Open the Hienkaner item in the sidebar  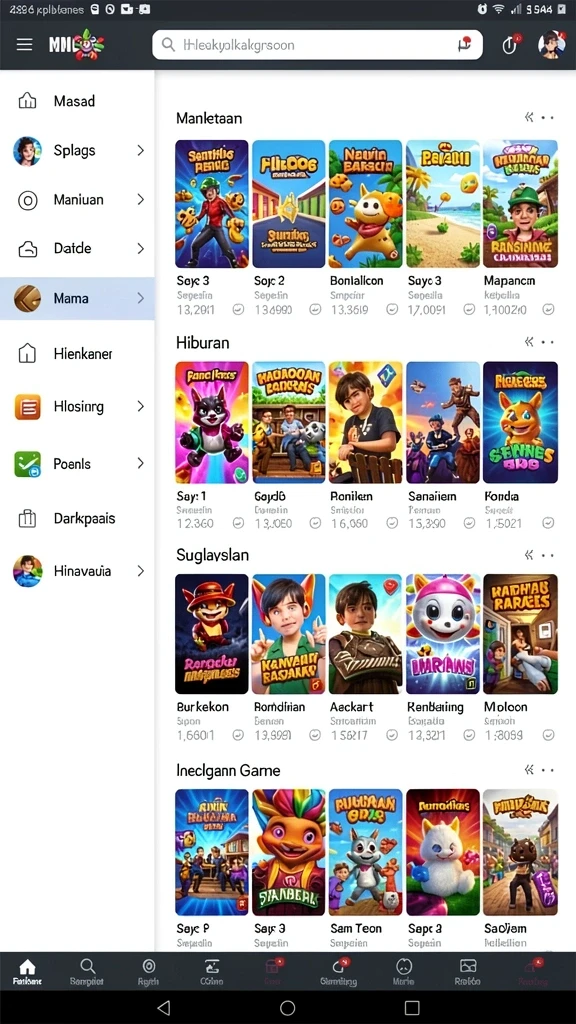coord(77,354)
